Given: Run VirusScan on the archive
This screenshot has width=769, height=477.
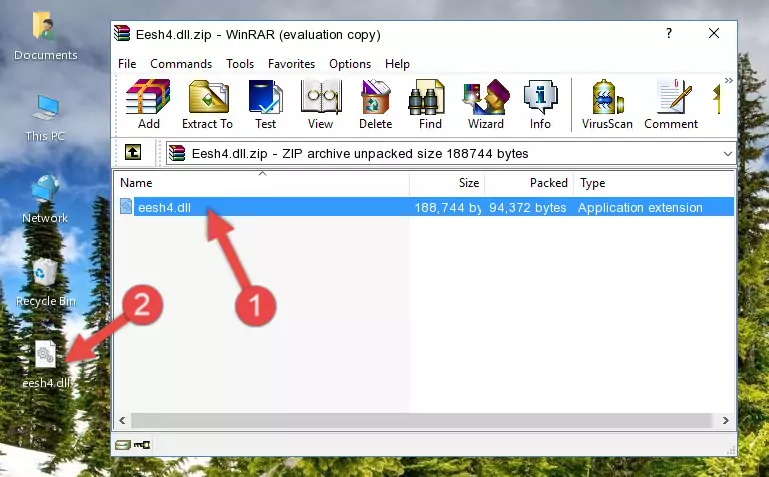Looking at the screenshot, I should click(607, 104).
